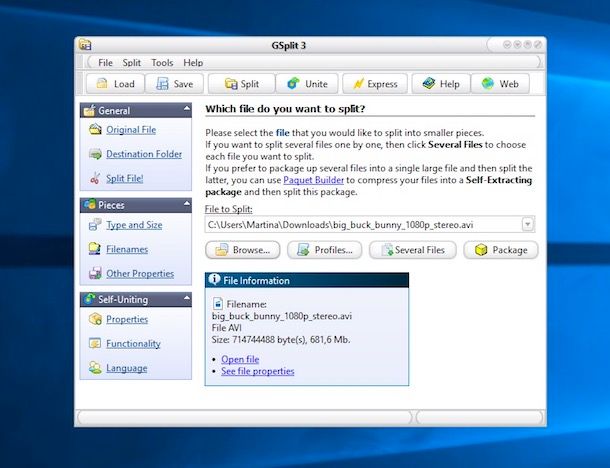The image size is (610, 468).
Task: Click the scissors icon beside Split File!
Action: point(95,178)
